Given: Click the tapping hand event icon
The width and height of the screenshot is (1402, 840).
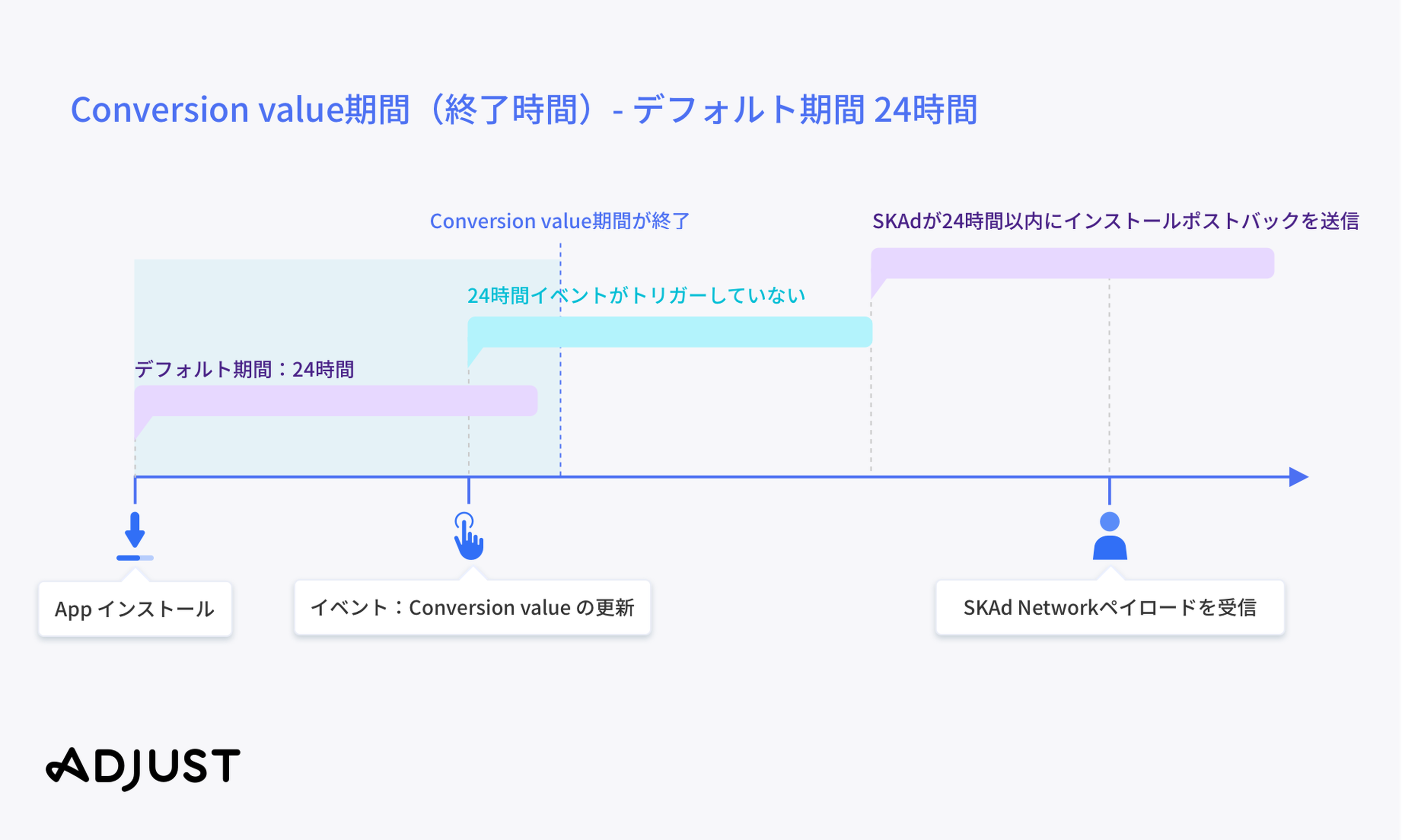Looking at the screenshot, I should (469, 536).
